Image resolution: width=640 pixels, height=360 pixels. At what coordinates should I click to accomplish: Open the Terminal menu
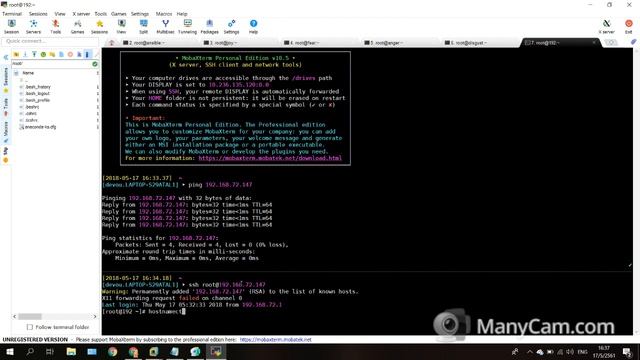[x=12, y=14]
